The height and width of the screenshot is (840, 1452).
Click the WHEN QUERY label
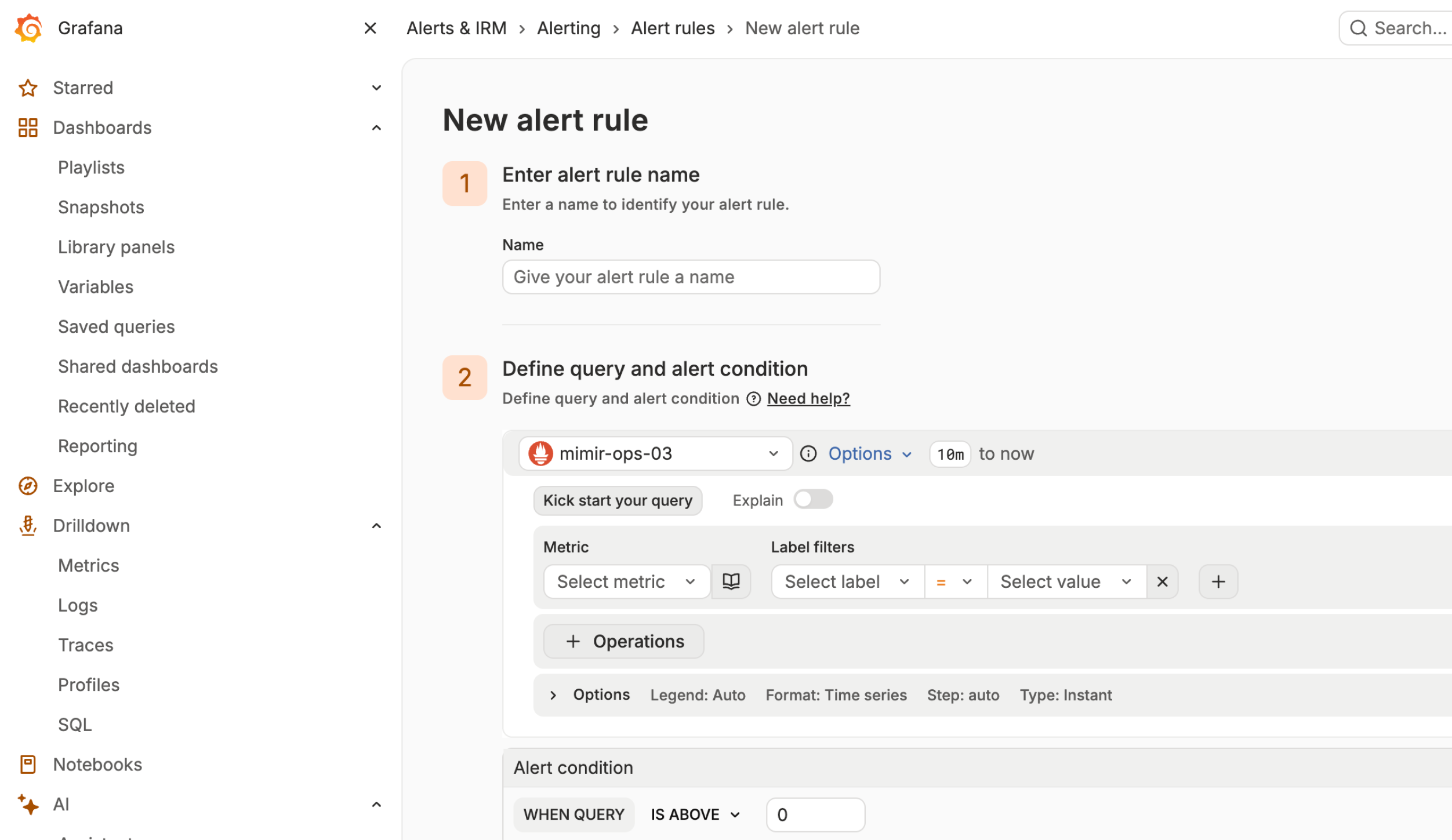click(573, 814)
